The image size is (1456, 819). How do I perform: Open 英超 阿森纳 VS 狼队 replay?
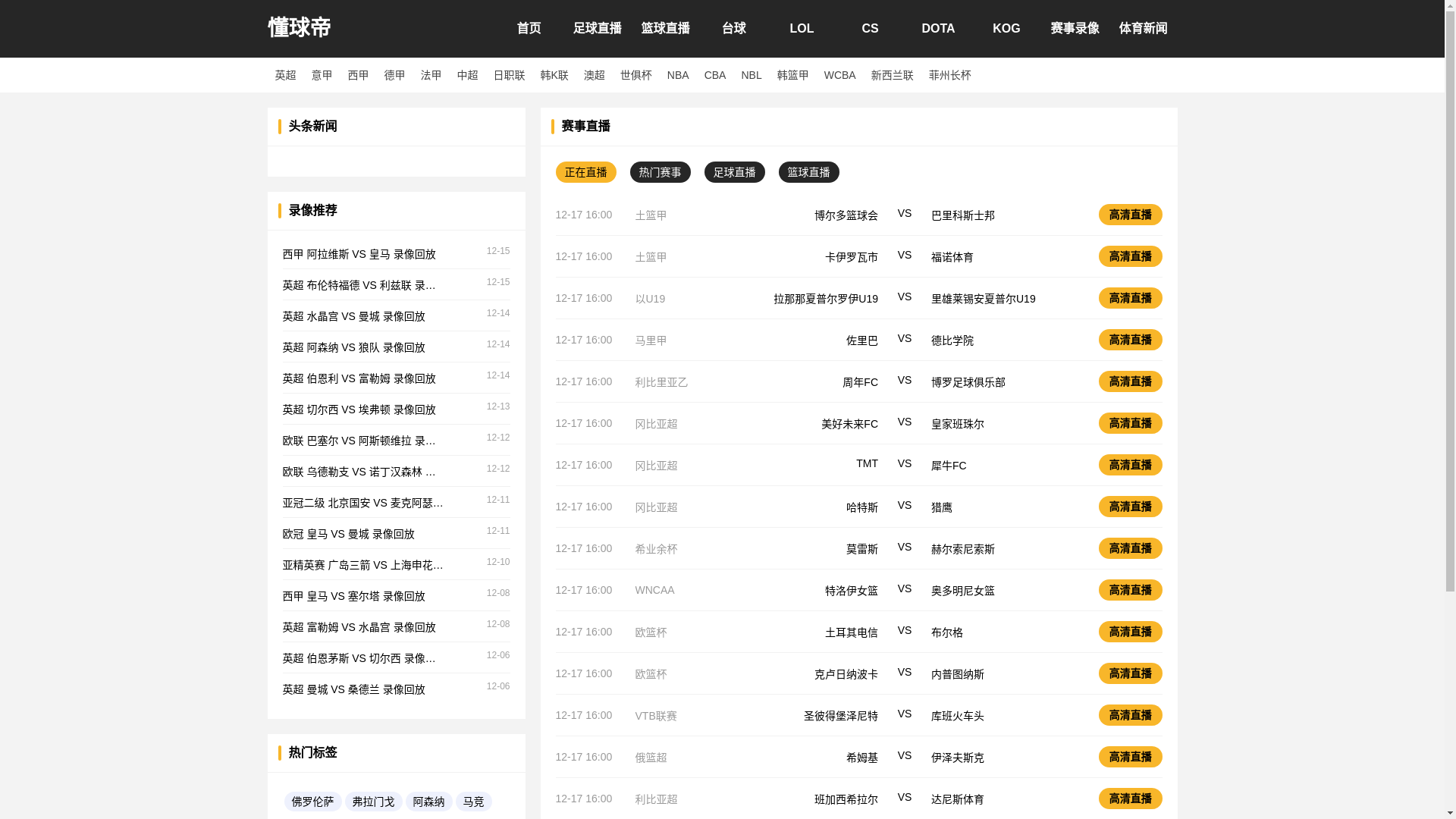(353, 347)
